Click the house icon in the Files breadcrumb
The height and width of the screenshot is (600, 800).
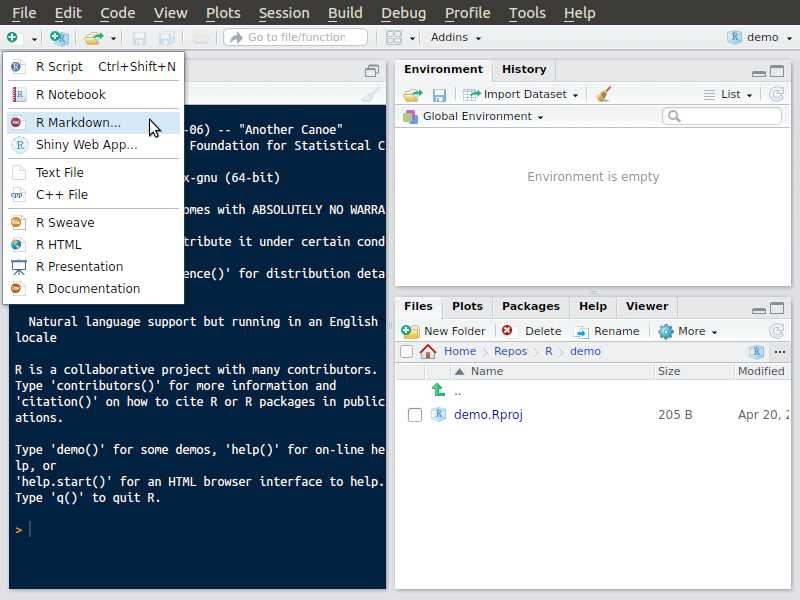pos(428,352)
